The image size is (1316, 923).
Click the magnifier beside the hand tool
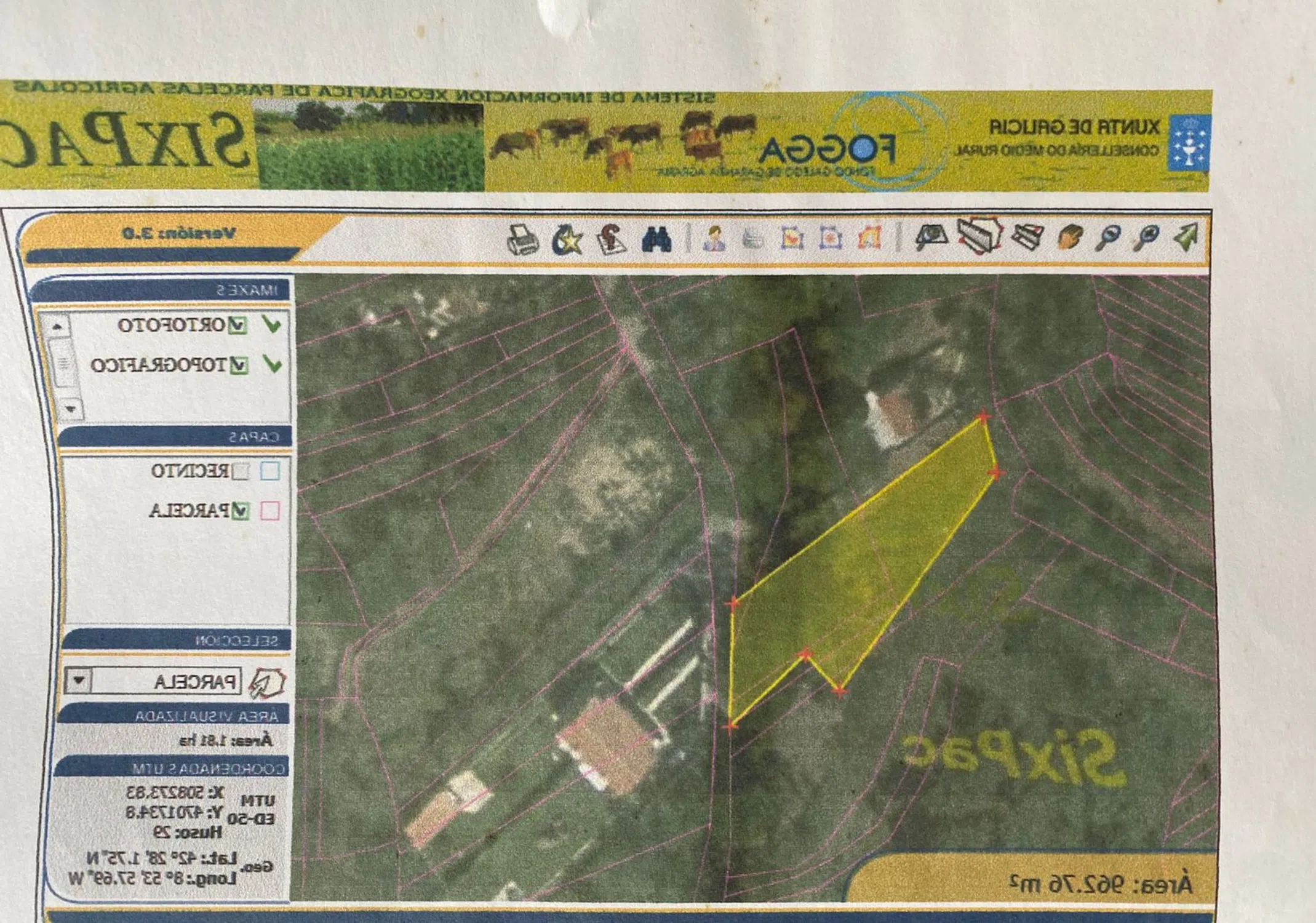(x=1109, y=237)
